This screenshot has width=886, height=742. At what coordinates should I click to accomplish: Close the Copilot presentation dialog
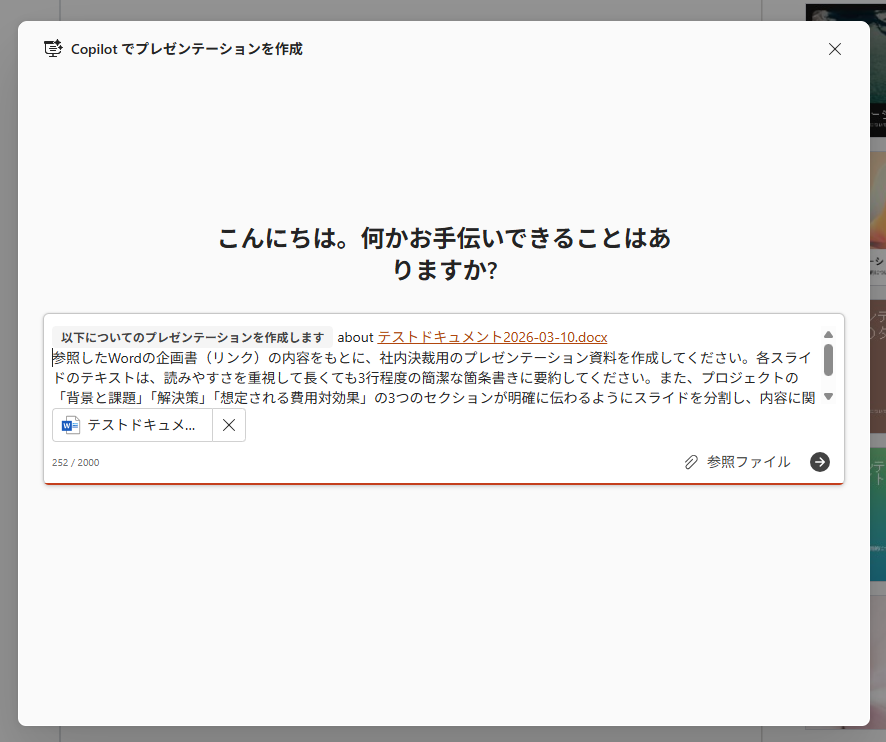tap(835, 49)
